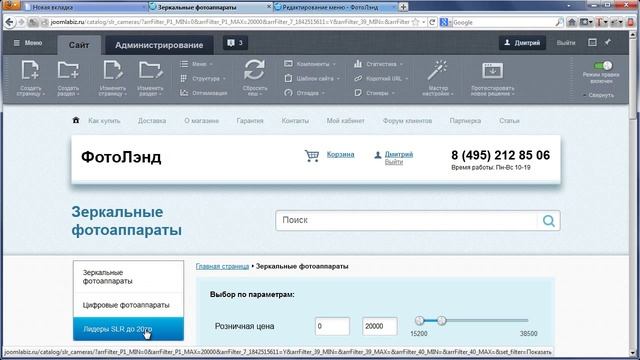The width and height of the screenshot is (640, 360).
Task: Click the right price slider handle
Action: point(442,320)
